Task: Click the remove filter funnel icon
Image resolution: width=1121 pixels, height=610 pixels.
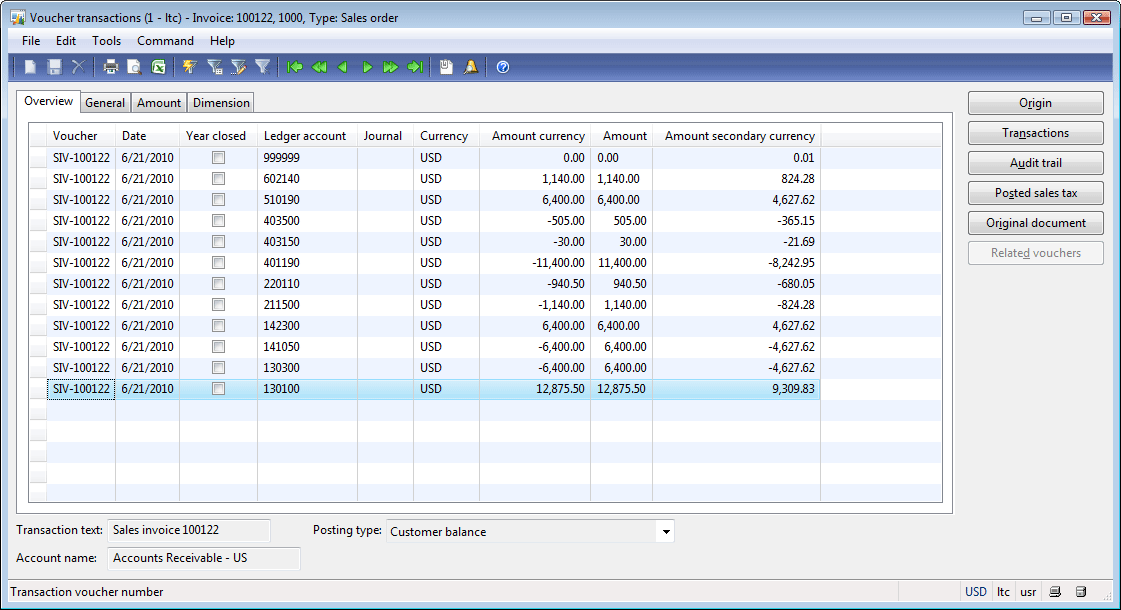Action: [x=262, y=67]
